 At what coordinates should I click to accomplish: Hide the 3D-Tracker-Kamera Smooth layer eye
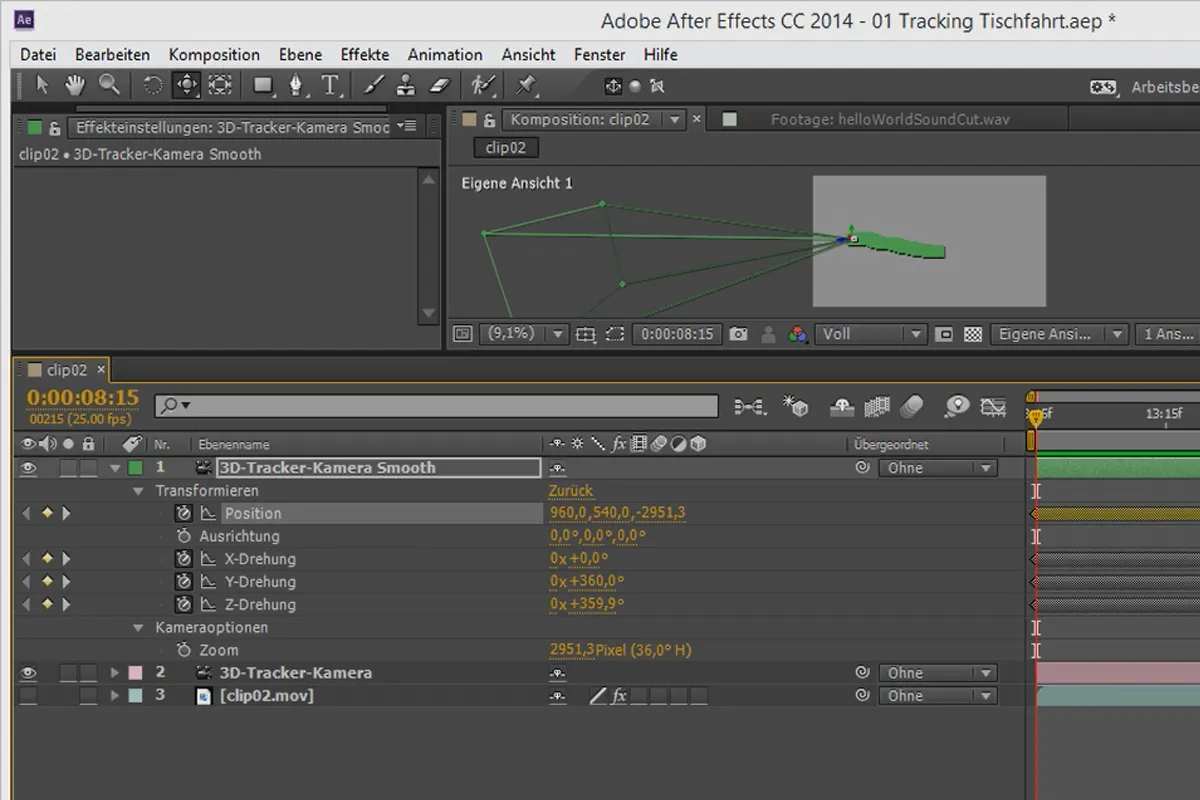pos(28,467)
